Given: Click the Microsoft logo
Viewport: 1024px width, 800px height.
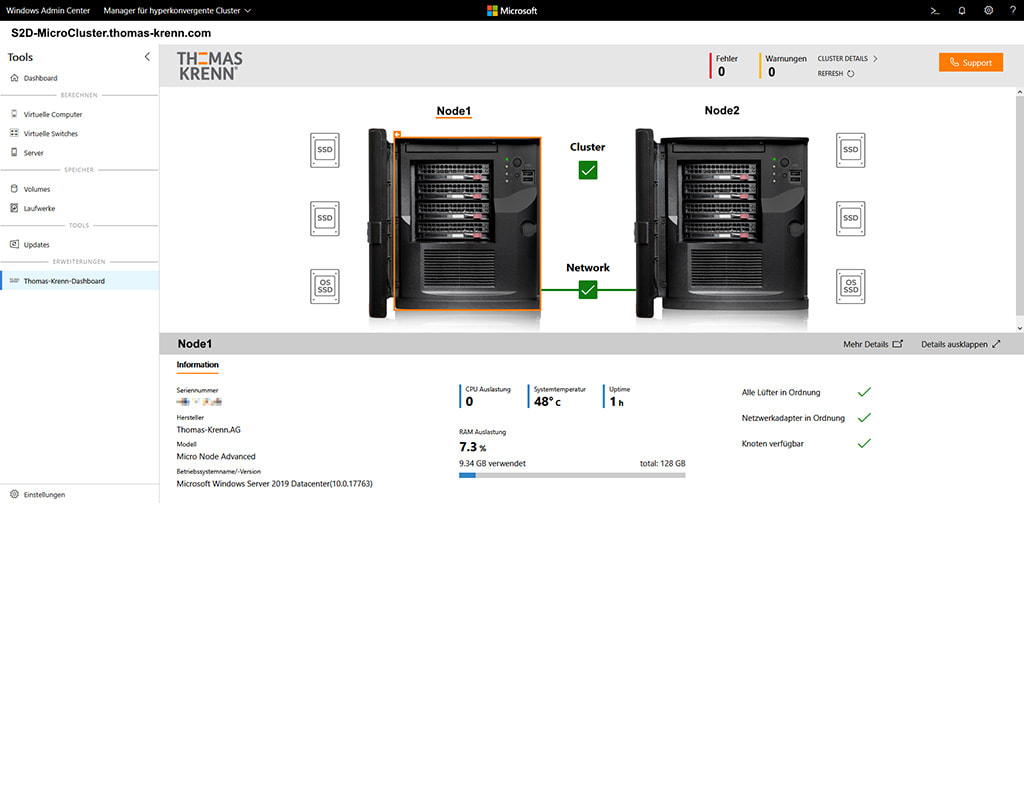Looking at the screenshot, I should [512, 10].
